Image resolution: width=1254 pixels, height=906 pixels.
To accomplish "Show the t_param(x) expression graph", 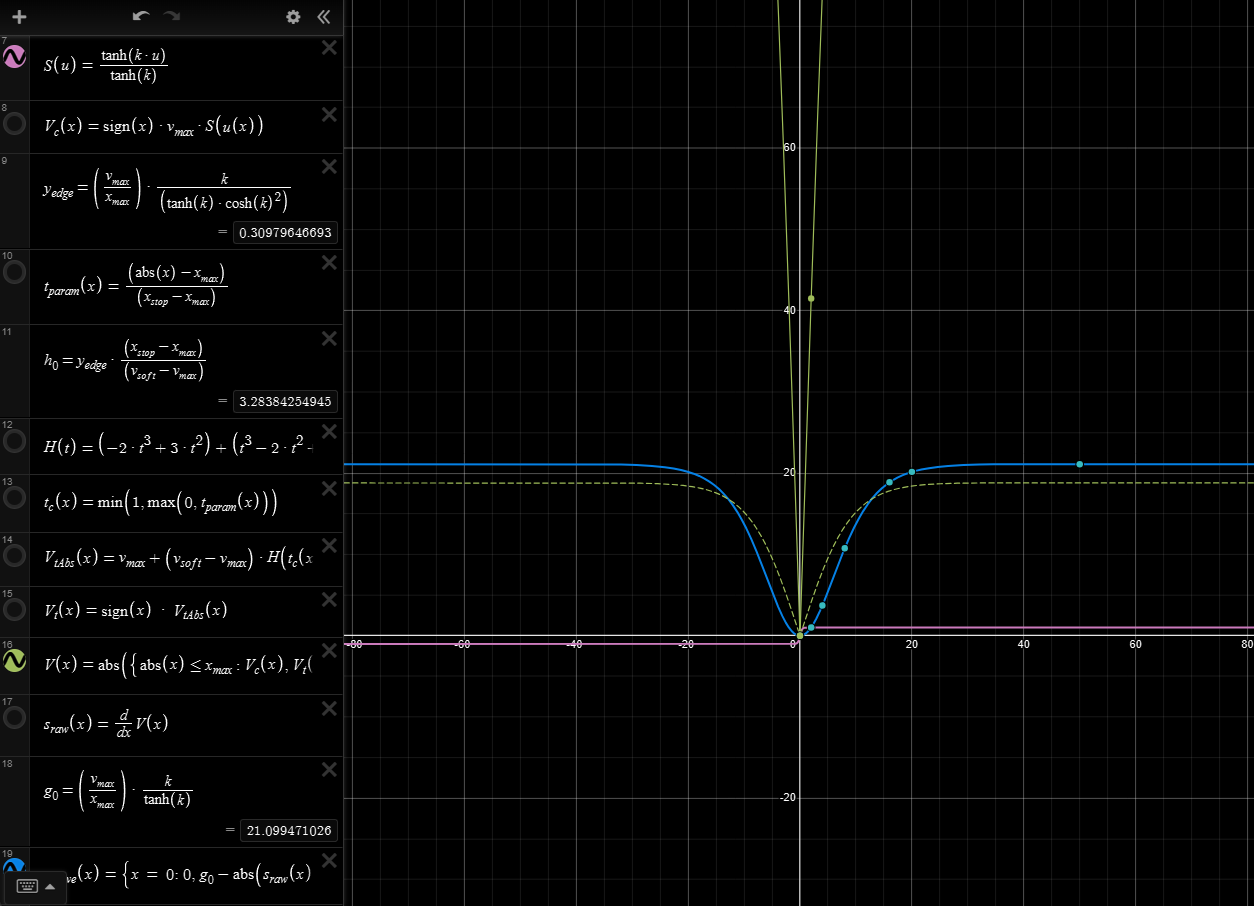I will pyautogui.click(x=15, y=273).
